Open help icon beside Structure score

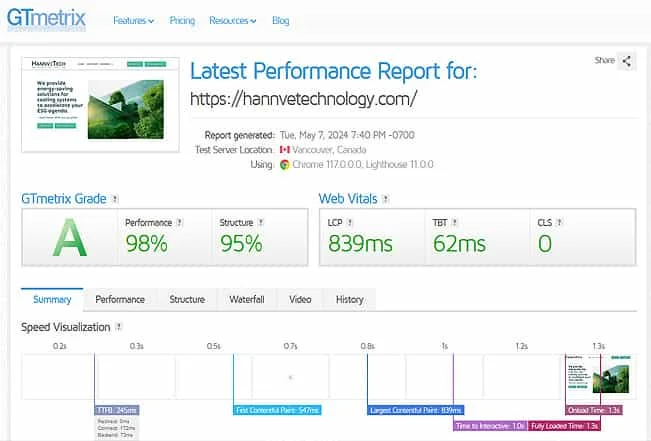[261, 223]
